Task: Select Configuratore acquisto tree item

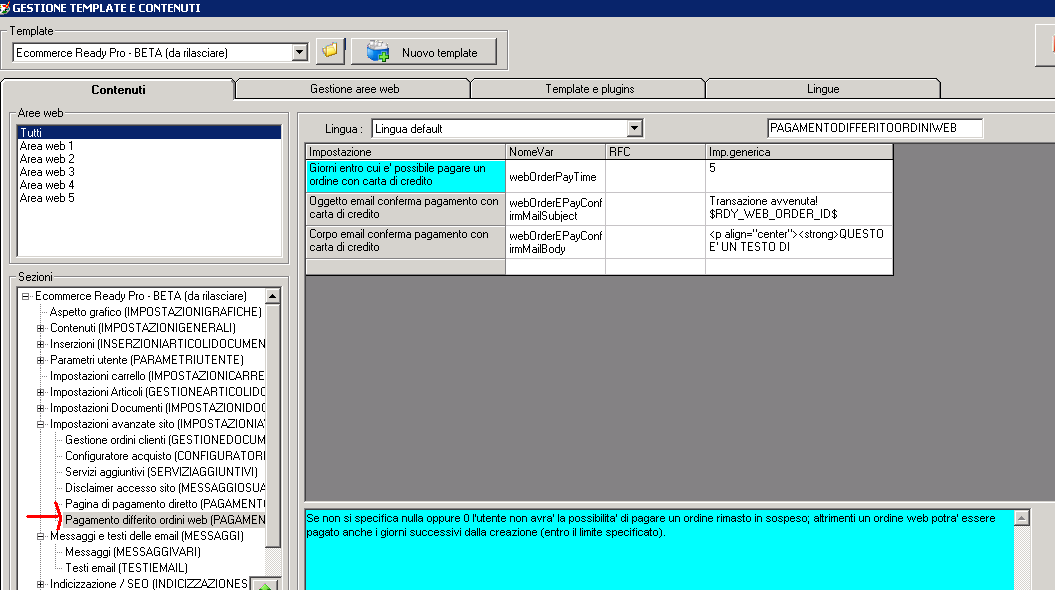Action: point(165,456)
